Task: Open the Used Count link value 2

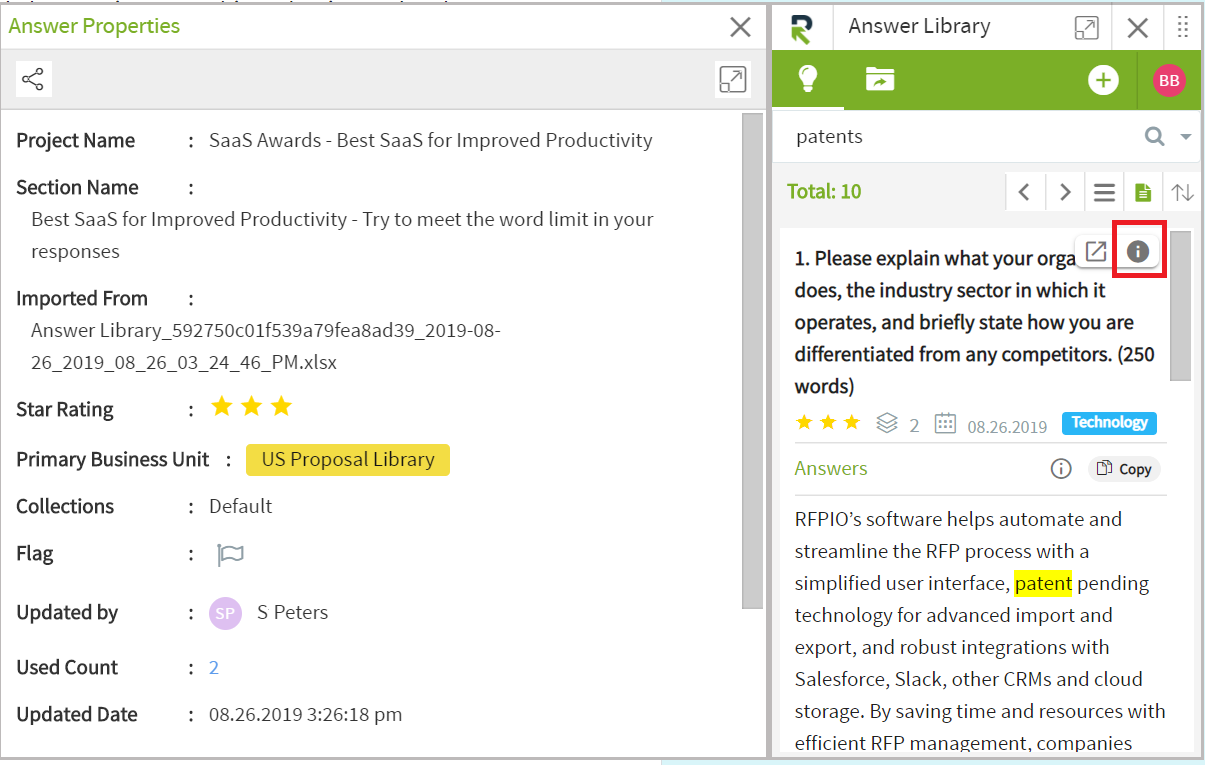Action: pos(214,668)
